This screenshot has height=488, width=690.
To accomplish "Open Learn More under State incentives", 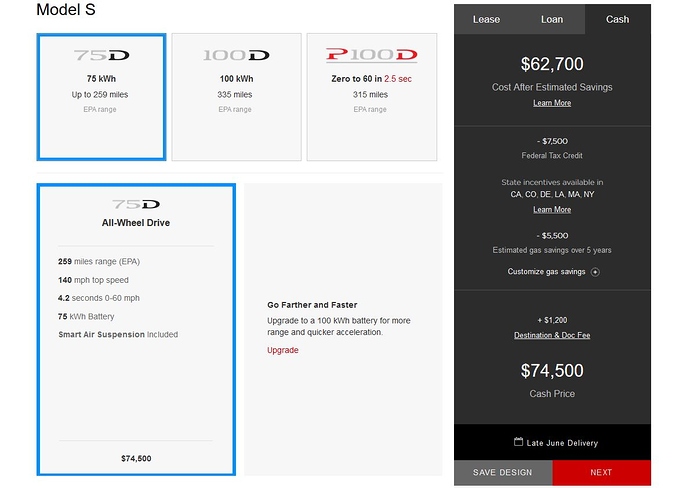I will [x=552, y=210].
